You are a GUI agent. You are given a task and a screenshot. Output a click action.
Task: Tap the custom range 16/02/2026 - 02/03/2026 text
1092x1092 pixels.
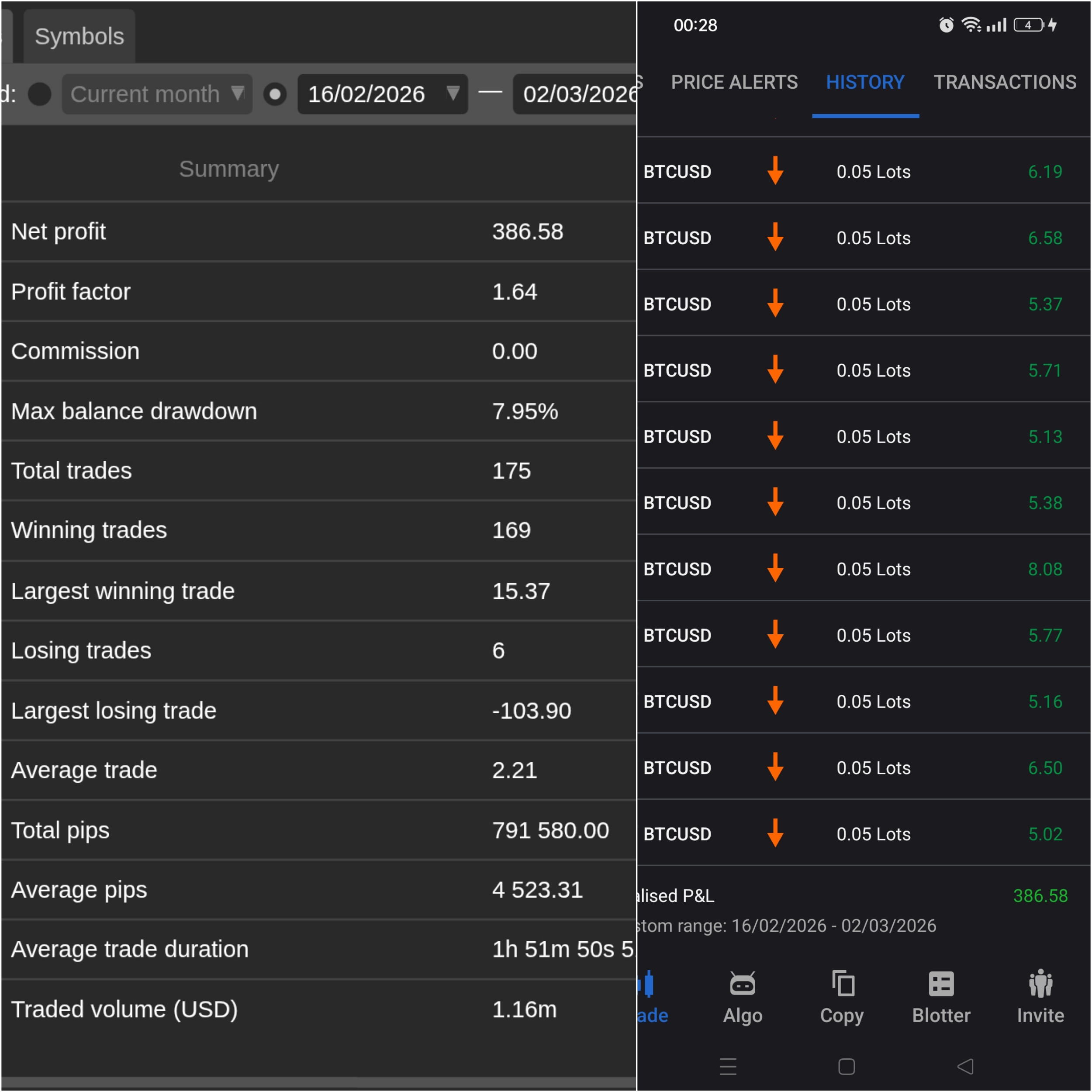tap(786, 926)
